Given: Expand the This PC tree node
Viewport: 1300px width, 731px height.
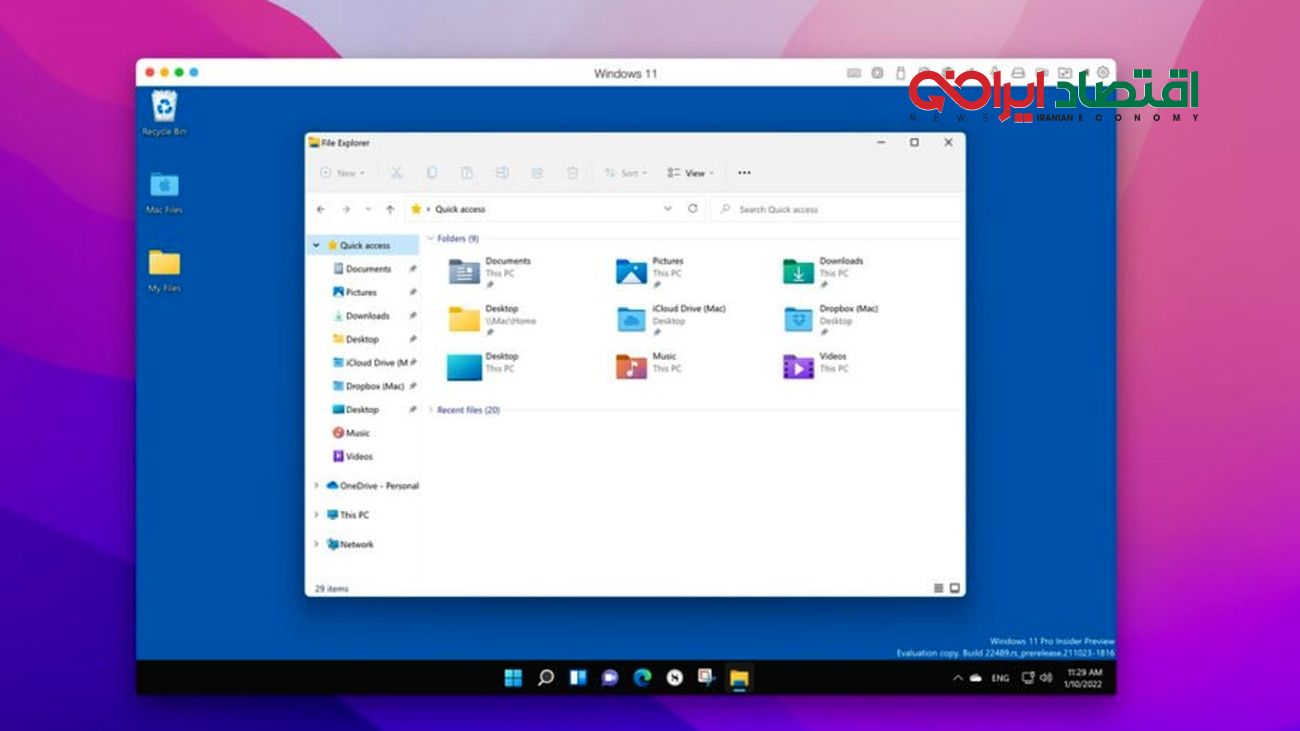Looking at the screenshot, I should (317, 515).
